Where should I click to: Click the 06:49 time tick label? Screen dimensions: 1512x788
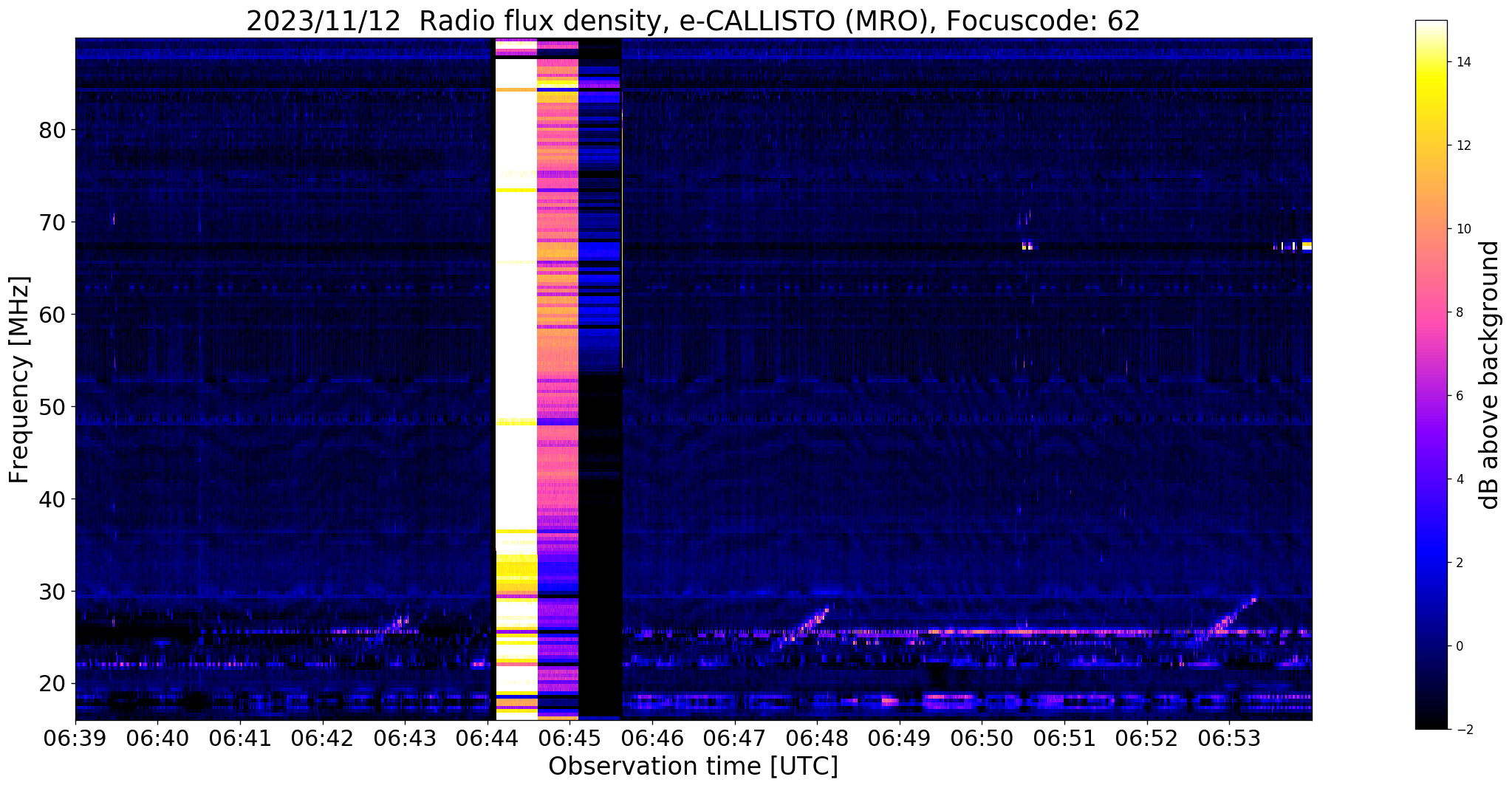(x=899, y=738)
